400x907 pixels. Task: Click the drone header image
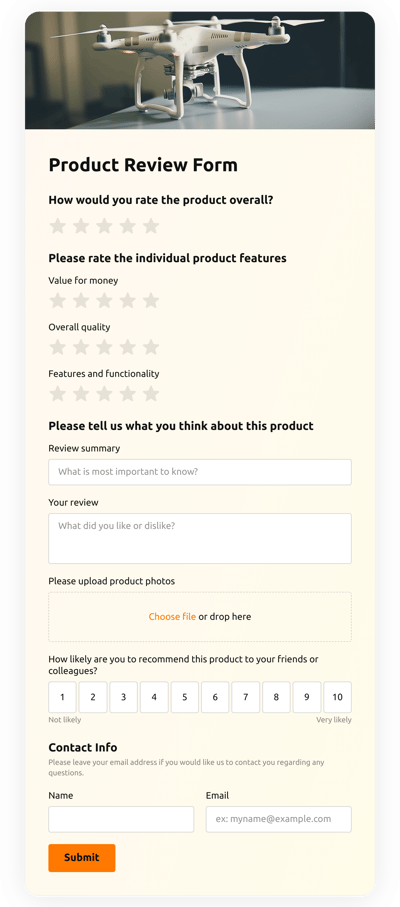point(200,70)
